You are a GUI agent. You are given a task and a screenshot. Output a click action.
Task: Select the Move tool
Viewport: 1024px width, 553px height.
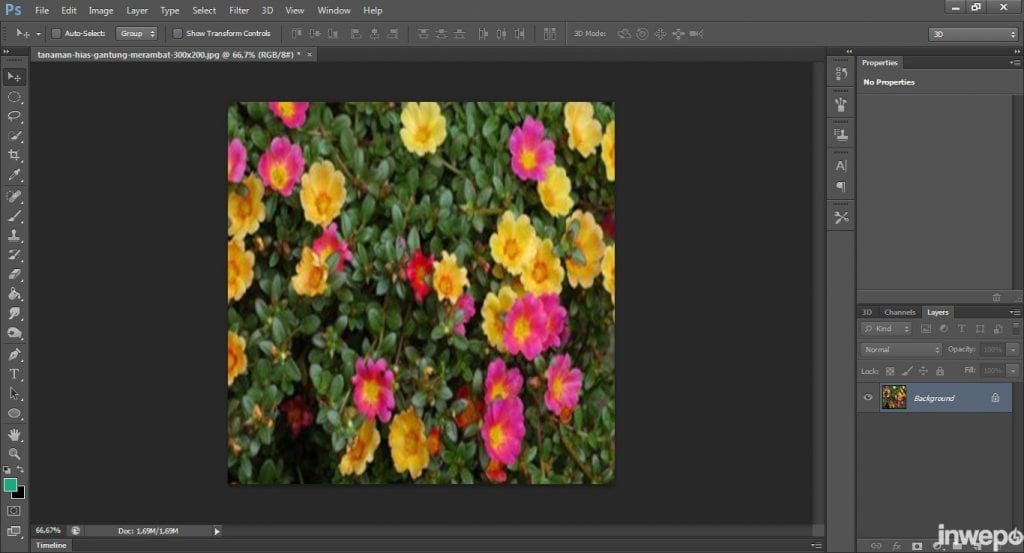[14, 77]
